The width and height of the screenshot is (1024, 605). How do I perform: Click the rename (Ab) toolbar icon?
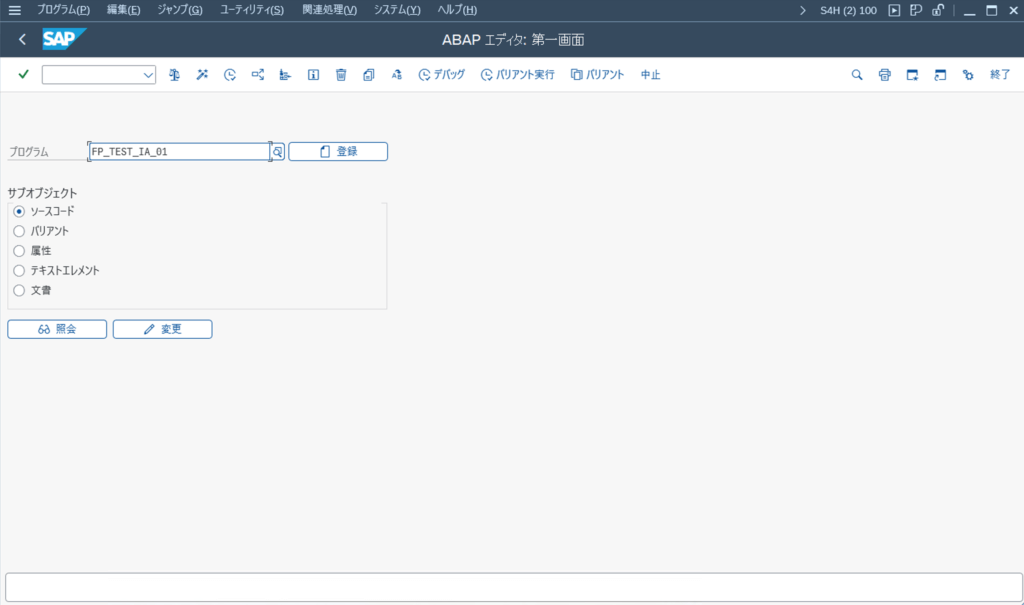pyautogui.click(x=397, y=74)
